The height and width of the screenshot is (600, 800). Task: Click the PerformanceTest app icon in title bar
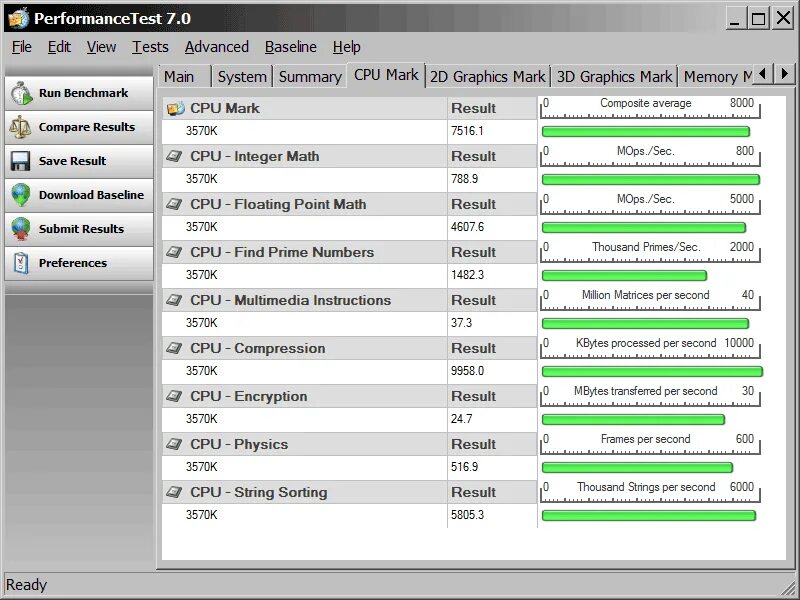pyautogui.click(x=18, y=18)
